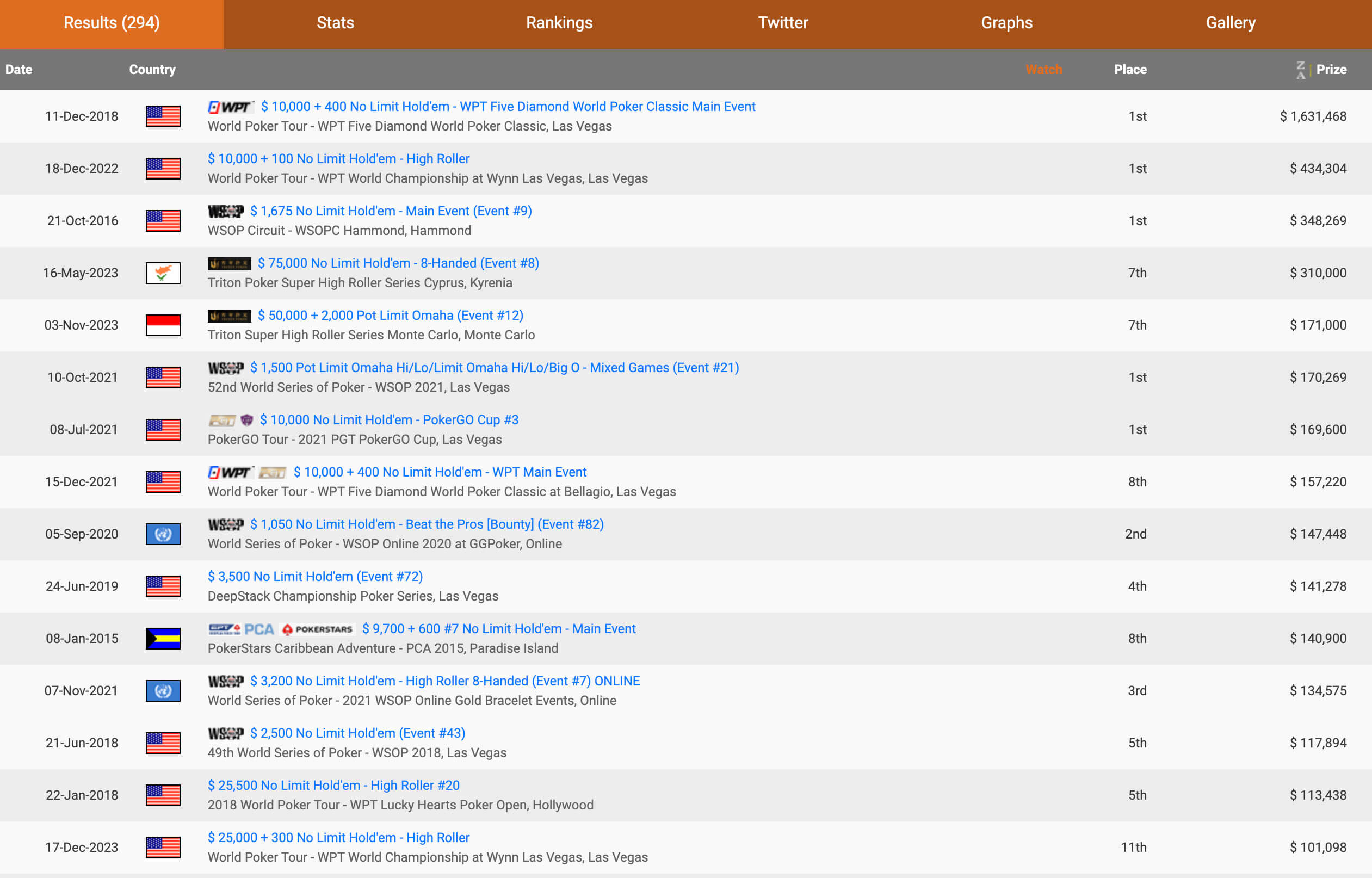Sort results by Date column header

(19, 70)
